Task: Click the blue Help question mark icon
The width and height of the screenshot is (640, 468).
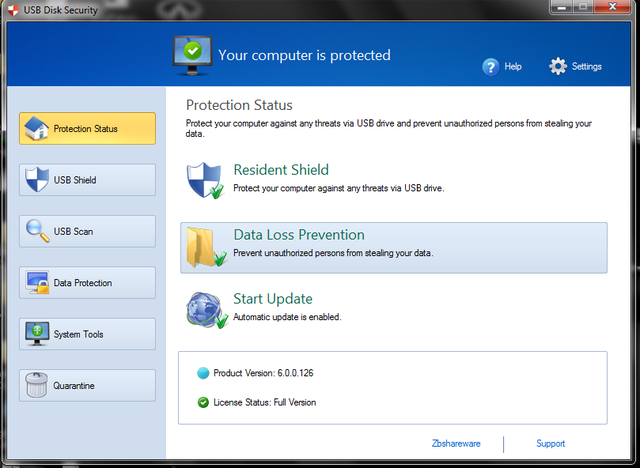Action: tap(491, 67)
